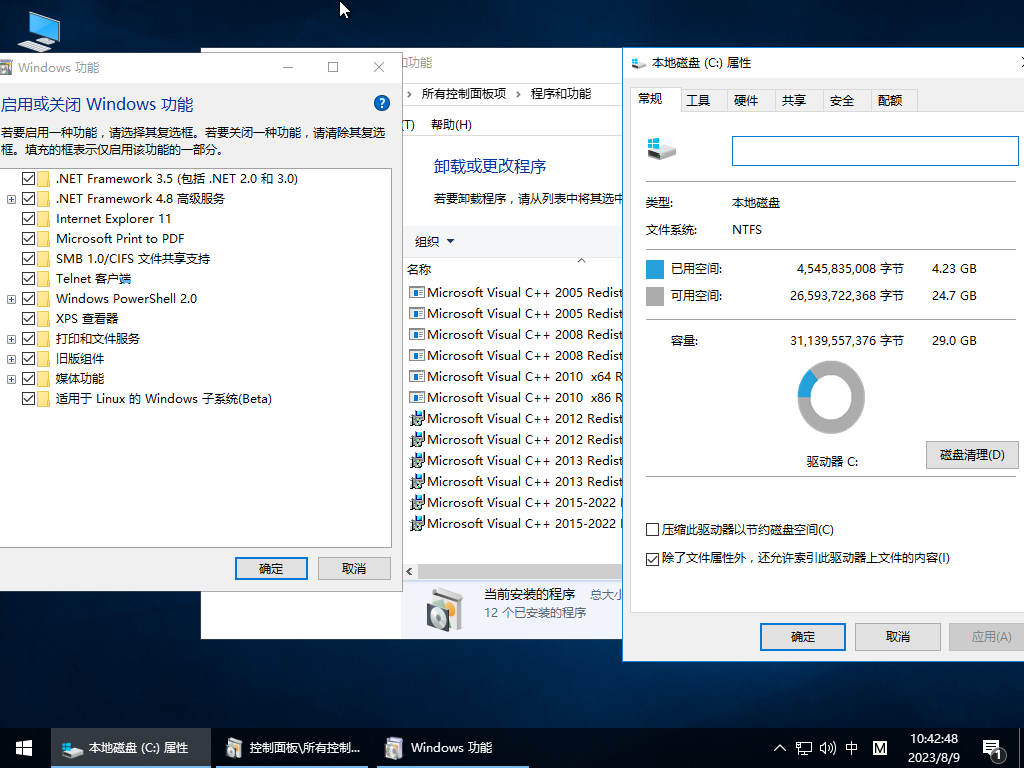
Task: Uncheck .NET Framework 3.5 feature
Action: click(28, 178)
